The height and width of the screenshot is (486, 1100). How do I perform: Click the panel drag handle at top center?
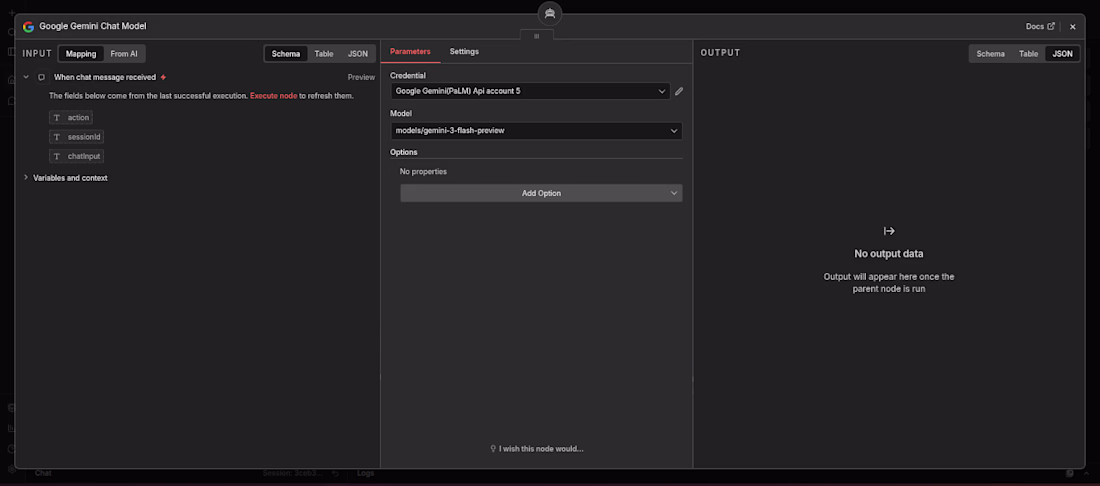coord(537,35)
